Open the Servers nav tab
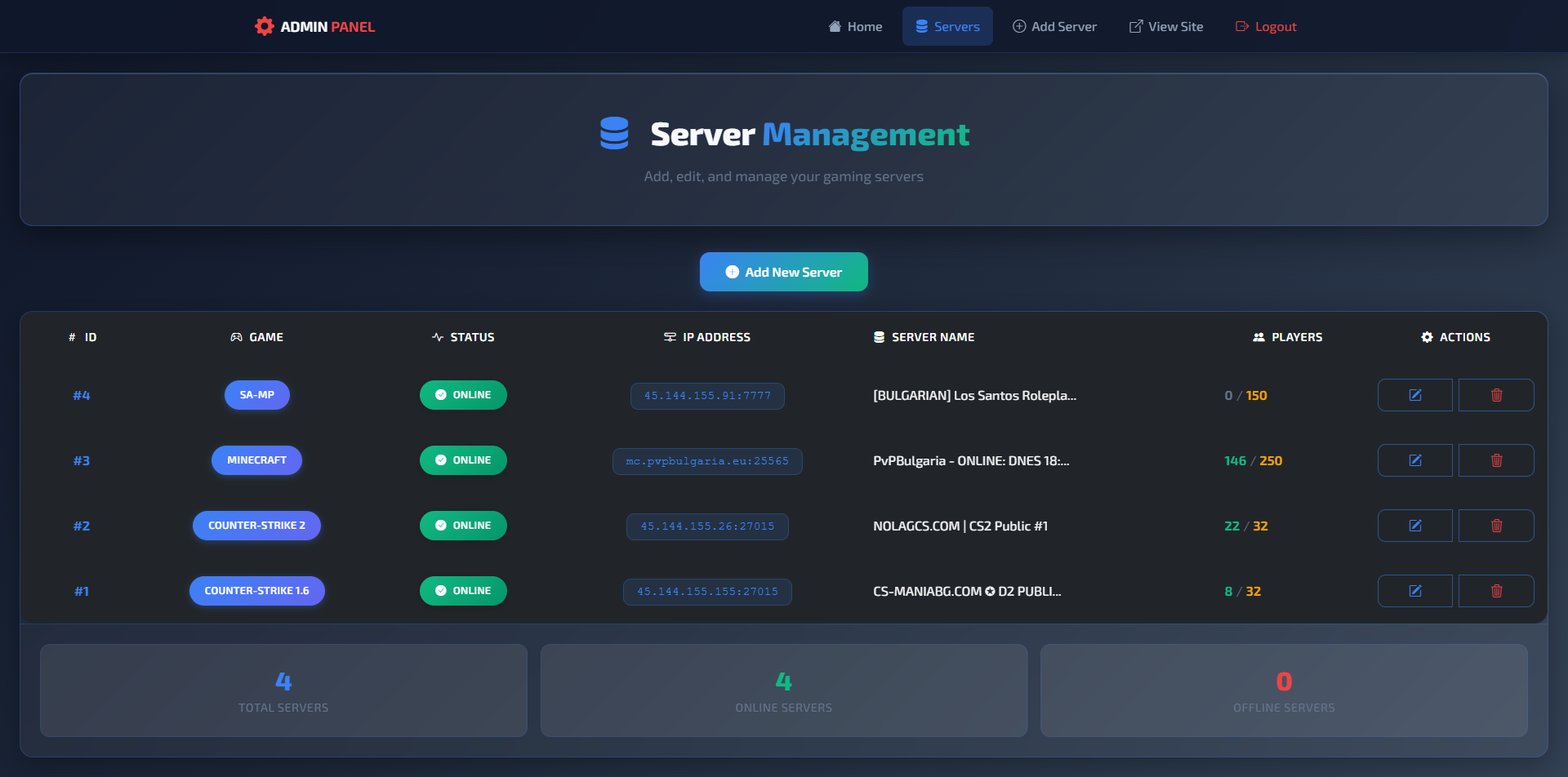 point(947,27)
